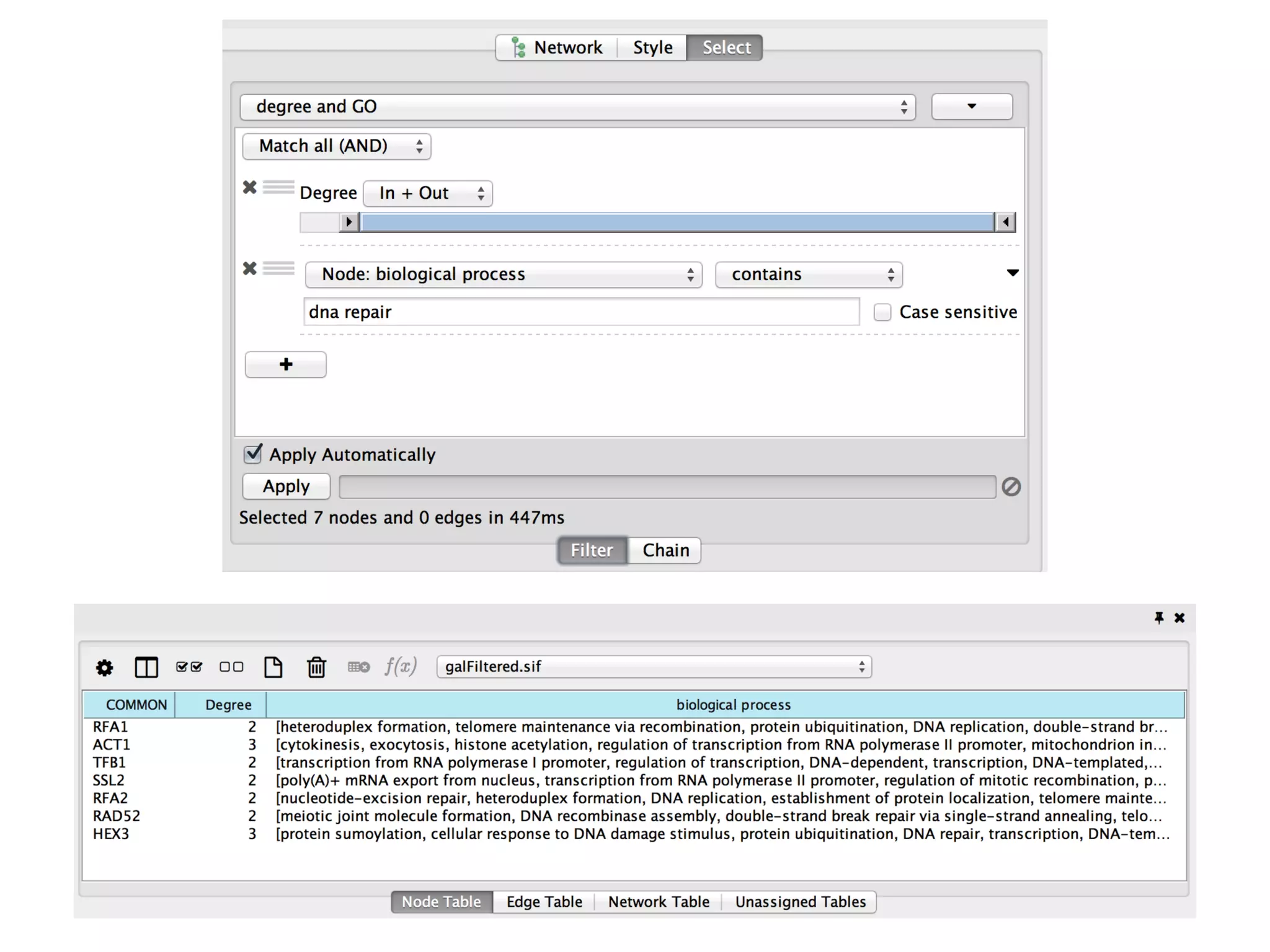Viewport: 1270px width, 952px height.
Task: Click the delete columns trash icon
Action: pyautogui.click(x=316, y=668)
